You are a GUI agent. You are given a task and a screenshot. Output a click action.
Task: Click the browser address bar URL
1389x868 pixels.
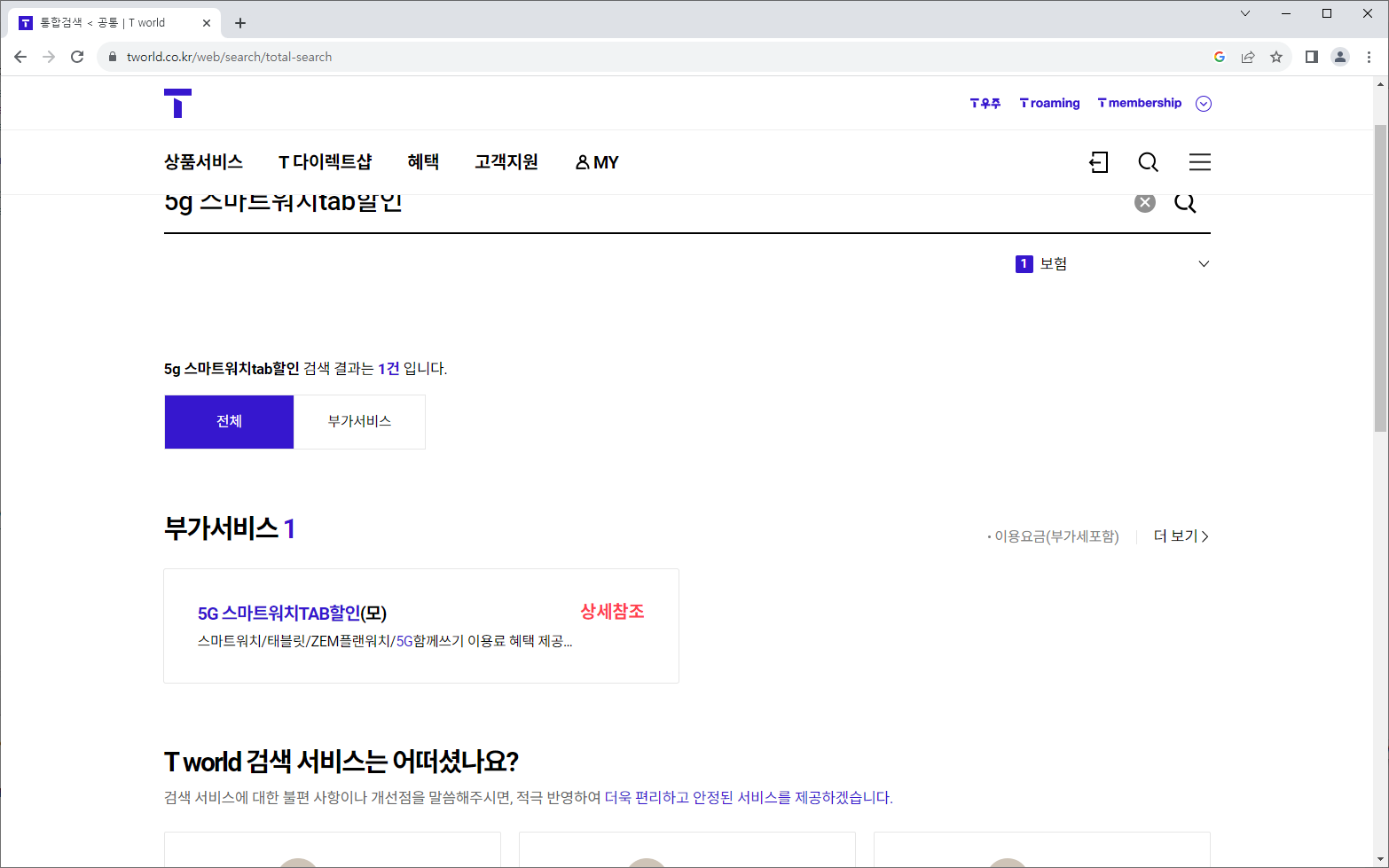(x=229, y=57)
